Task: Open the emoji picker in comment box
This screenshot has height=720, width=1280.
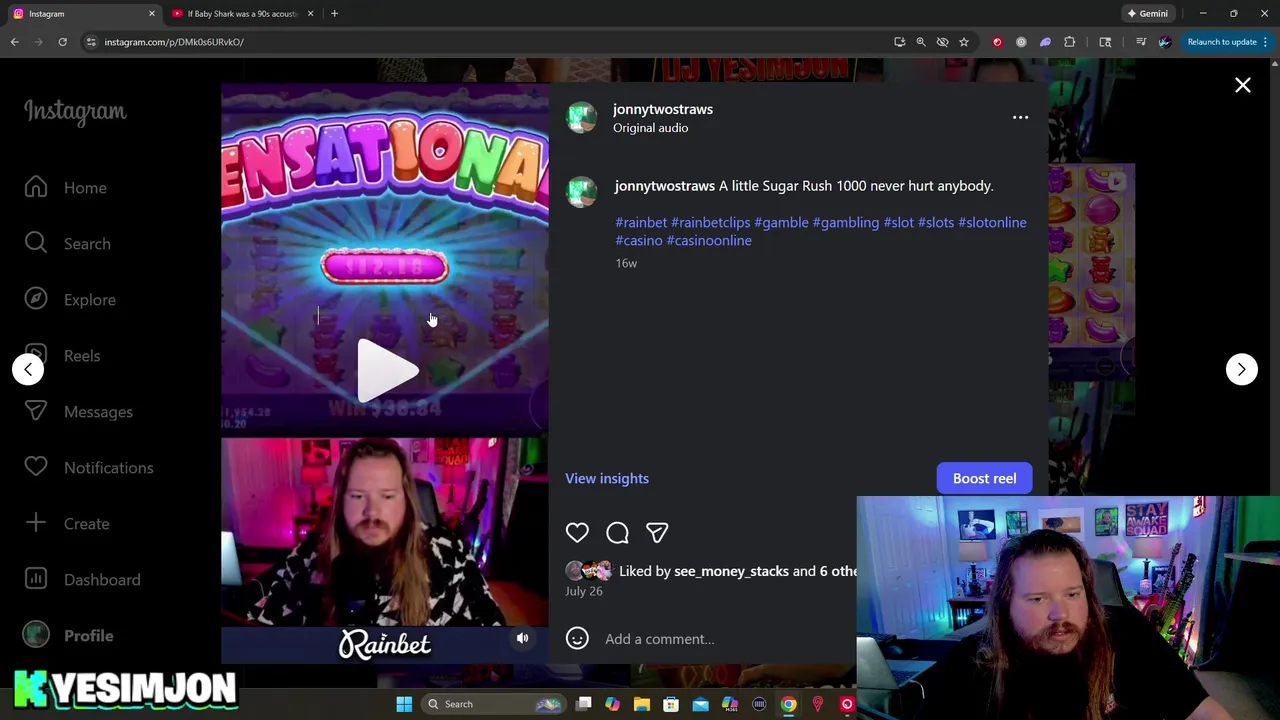Action: [577, 639]
